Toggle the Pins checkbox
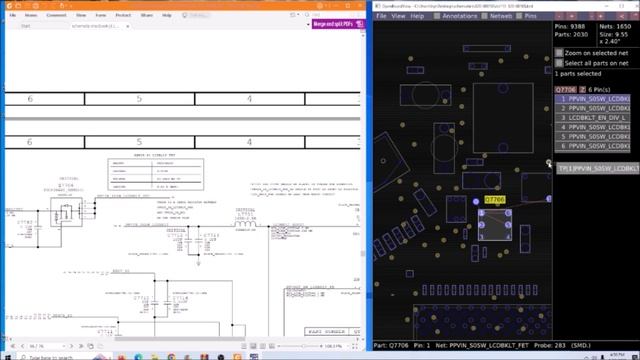 click(x=519, y=16)
